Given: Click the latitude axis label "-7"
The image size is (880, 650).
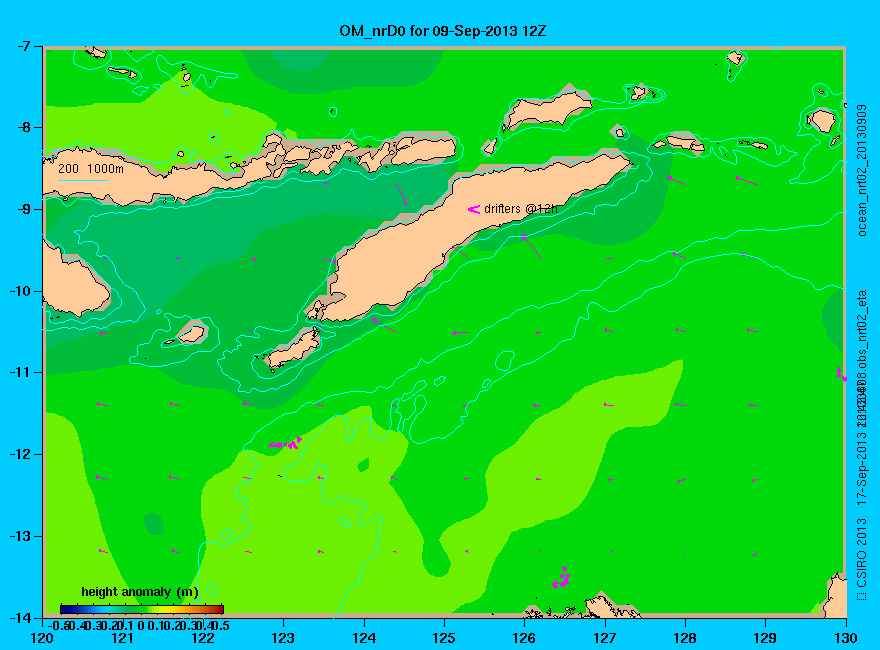Looking at the screenshot, I should (x=22, y=46).
